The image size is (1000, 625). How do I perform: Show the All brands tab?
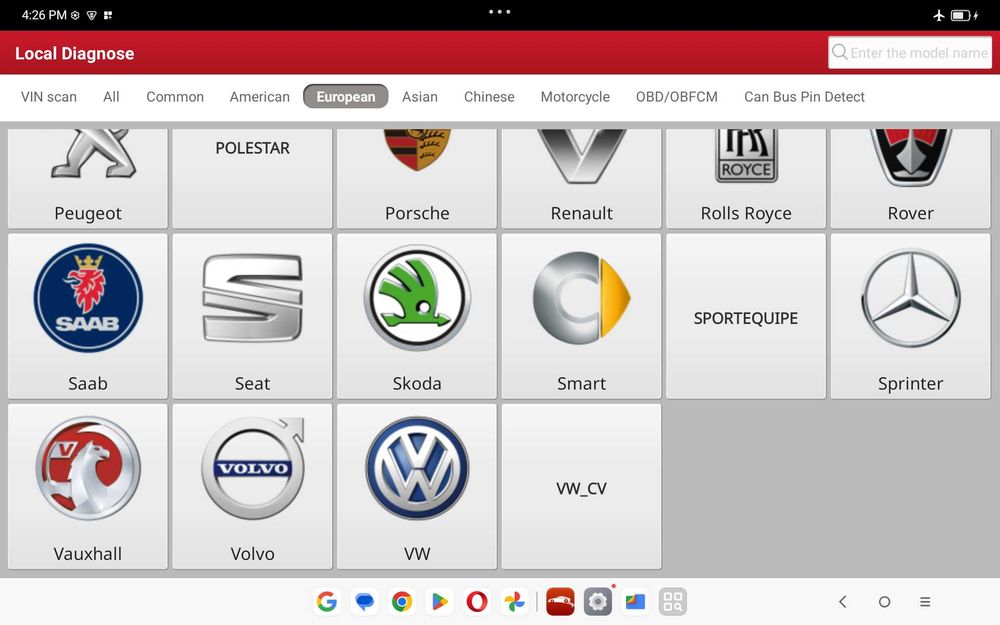(x=111, y=97)
